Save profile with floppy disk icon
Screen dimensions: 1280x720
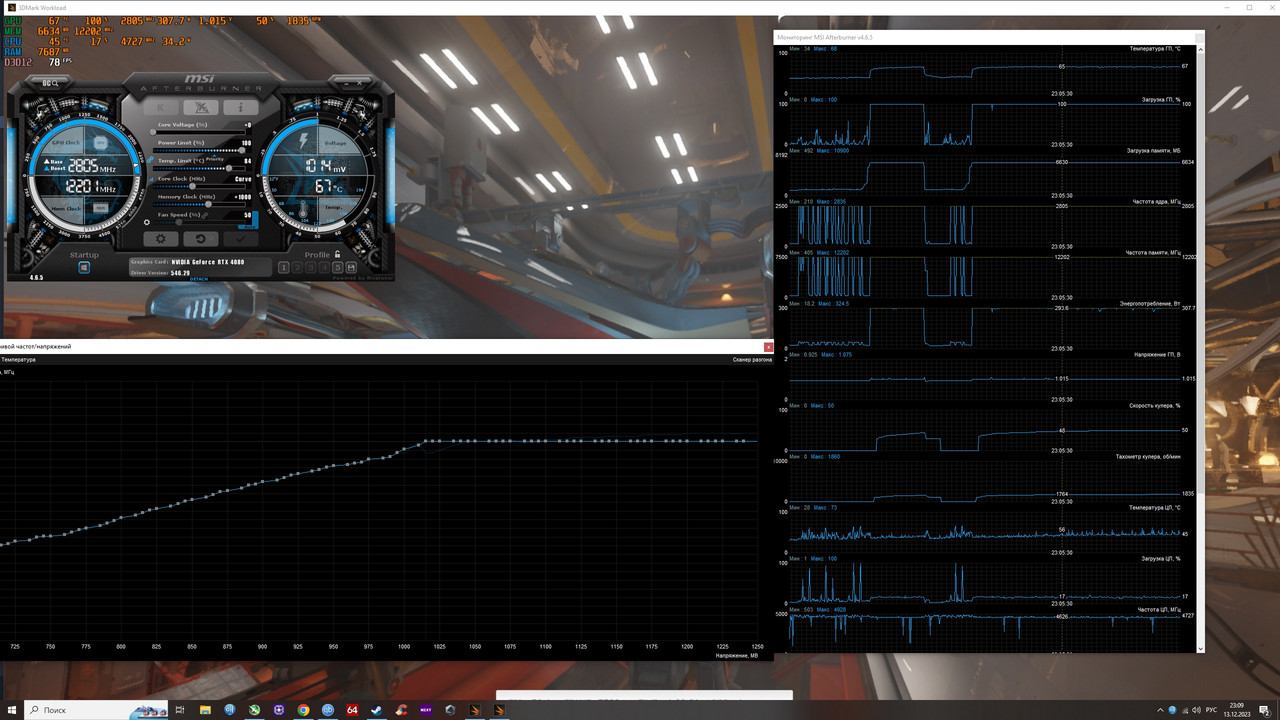351,267
